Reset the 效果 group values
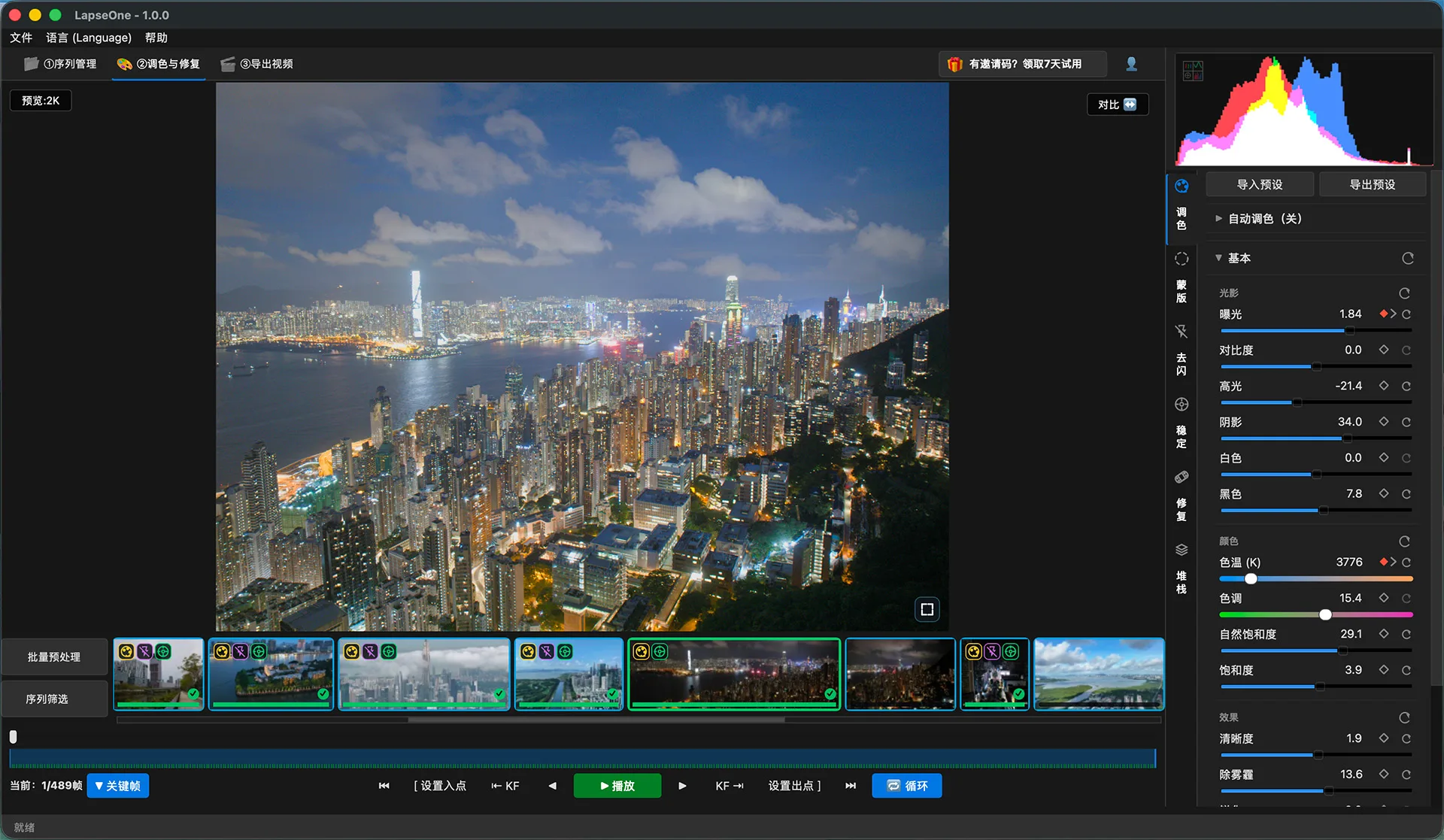1444x840 pixels. 1404,717
